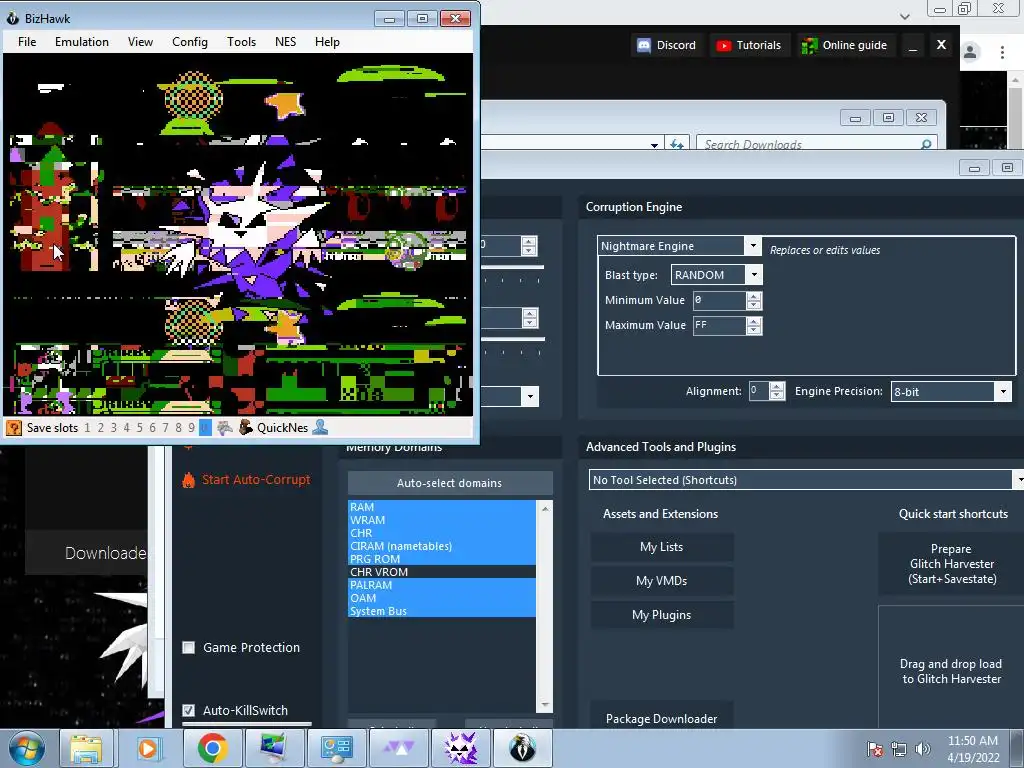Open the File menu in BizHawk

pos(27,42)
